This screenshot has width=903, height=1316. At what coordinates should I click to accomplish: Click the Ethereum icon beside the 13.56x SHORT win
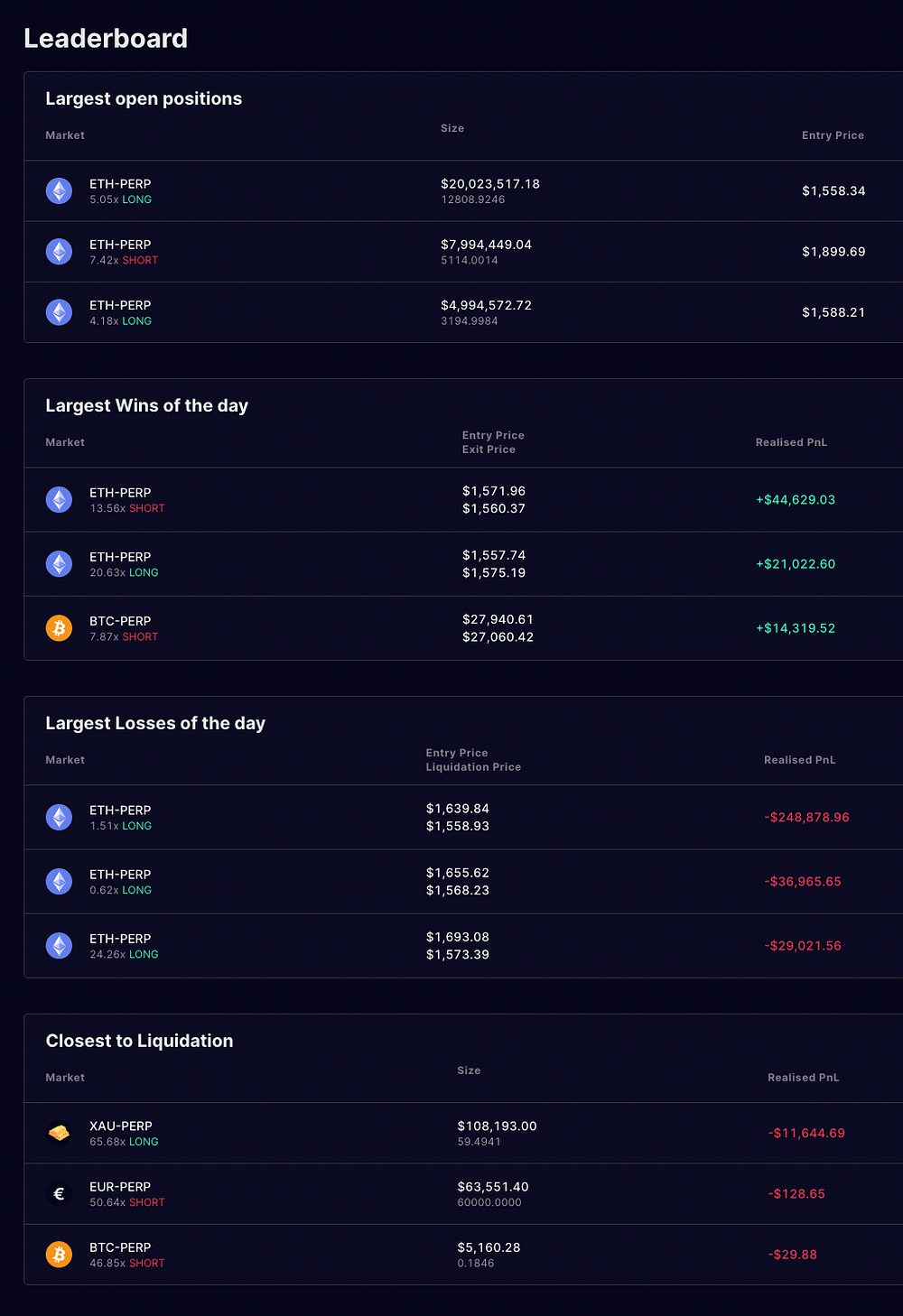tap(59, 500)
